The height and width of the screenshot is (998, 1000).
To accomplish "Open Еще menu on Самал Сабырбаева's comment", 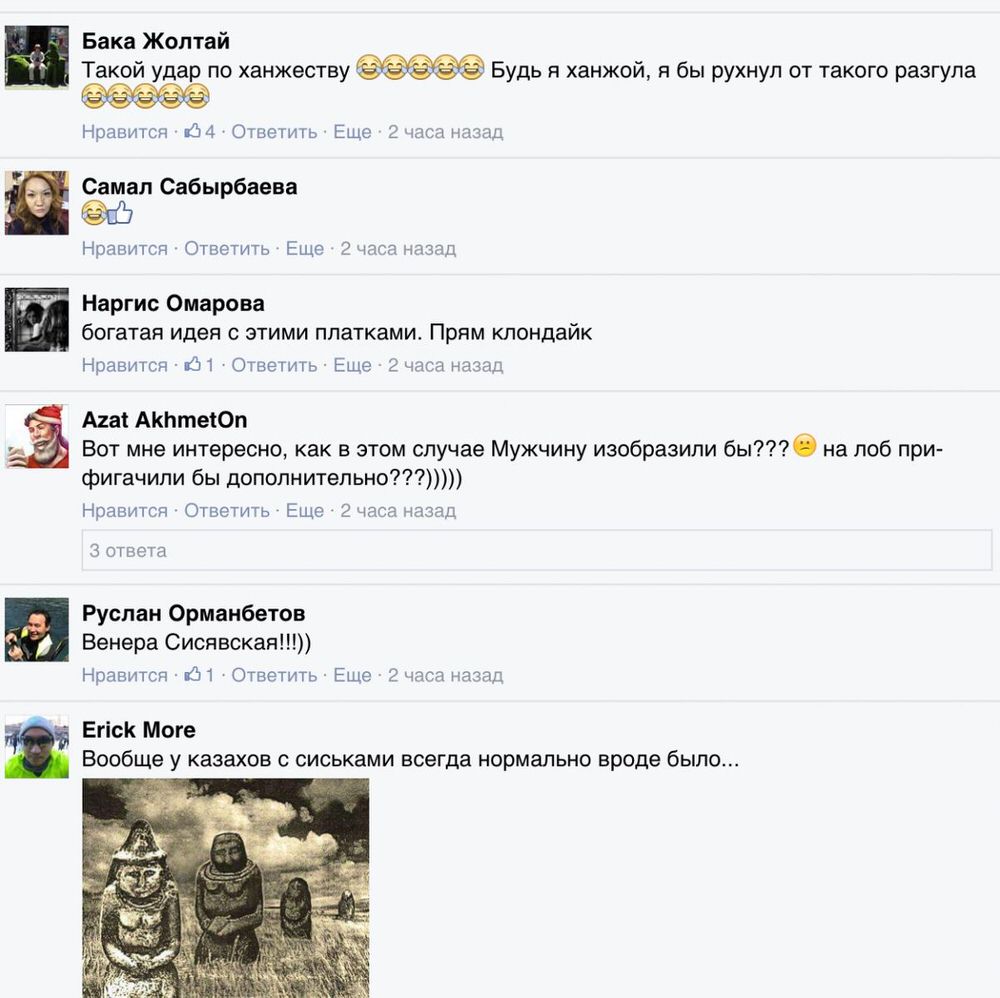I will pos(305,248).
